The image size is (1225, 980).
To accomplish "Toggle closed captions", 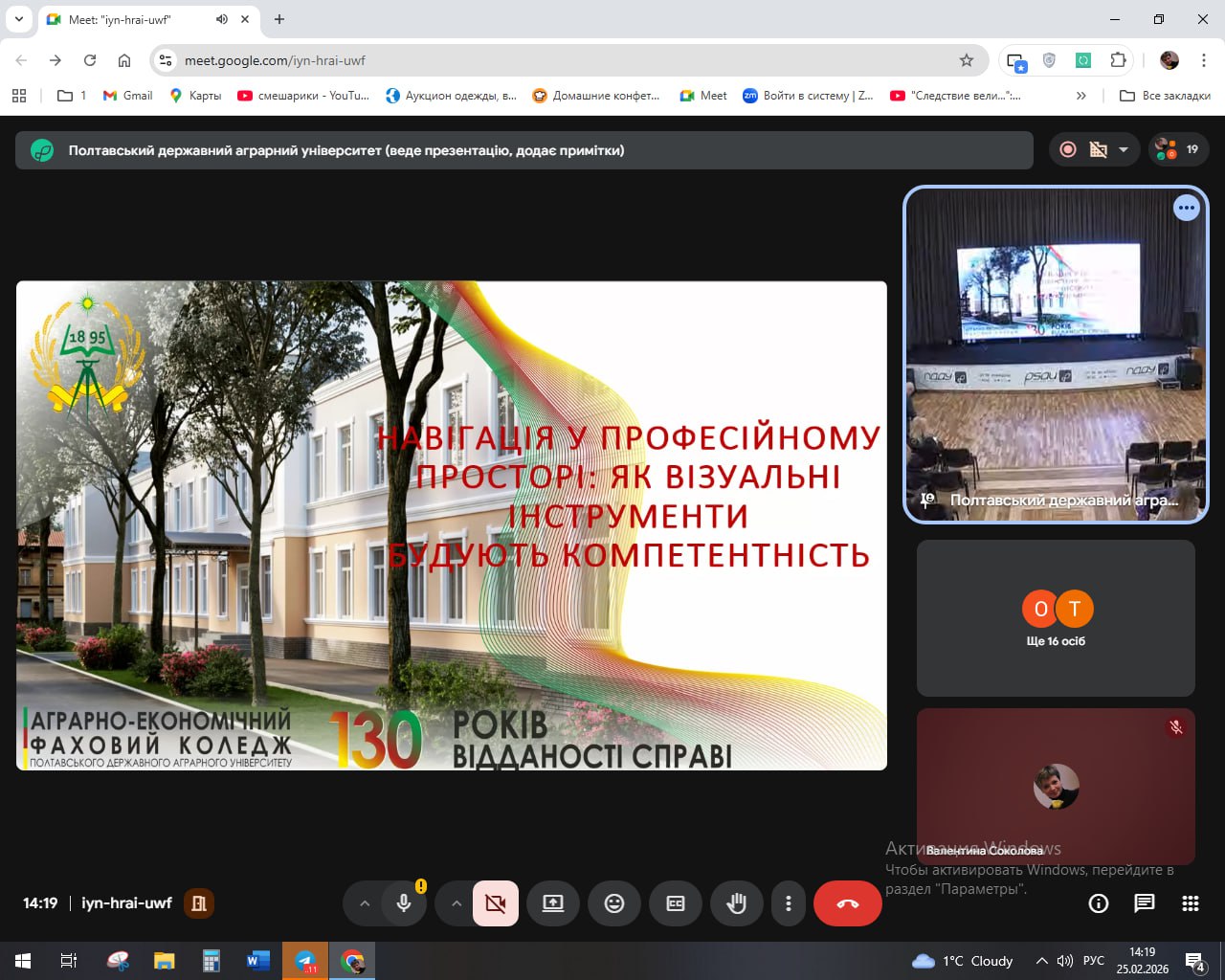I will tap(676, 903).
